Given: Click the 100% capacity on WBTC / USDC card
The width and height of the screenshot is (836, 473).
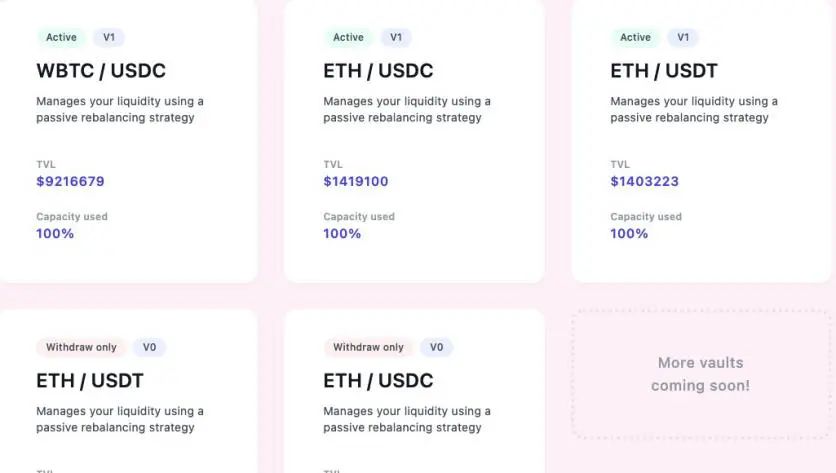Looking at the screenshot, I should tap(55, 234).
